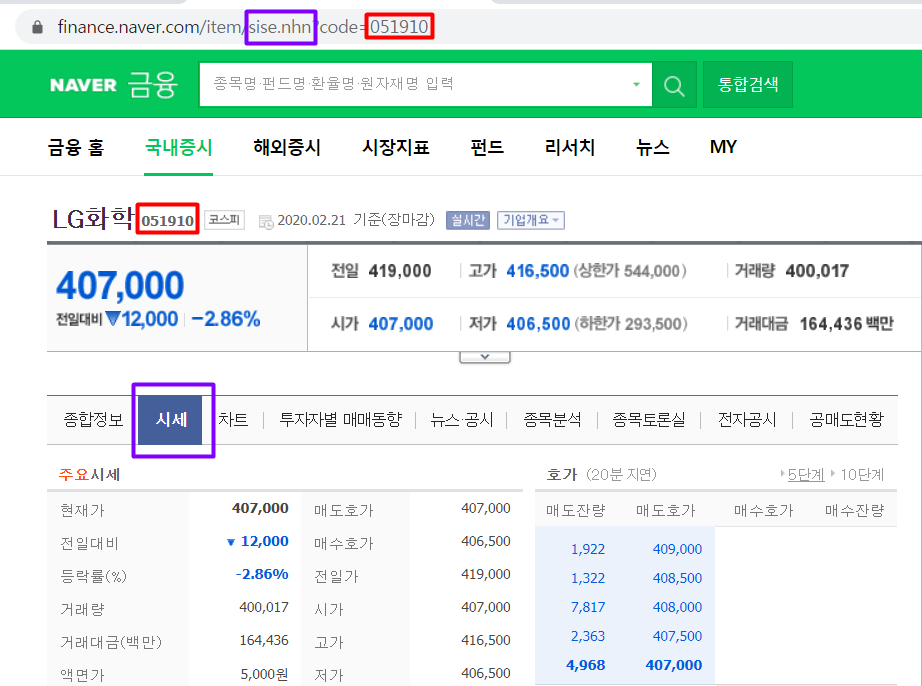Open the 금융 홈 menu

[76, 147]
